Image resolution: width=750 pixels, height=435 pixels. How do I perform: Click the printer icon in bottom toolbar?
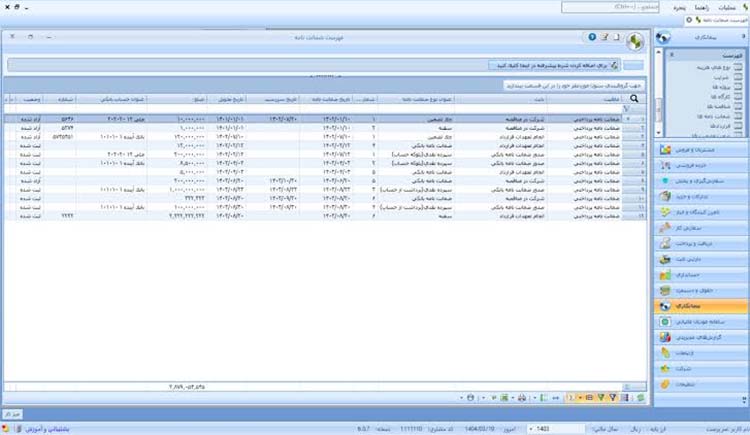522,398
